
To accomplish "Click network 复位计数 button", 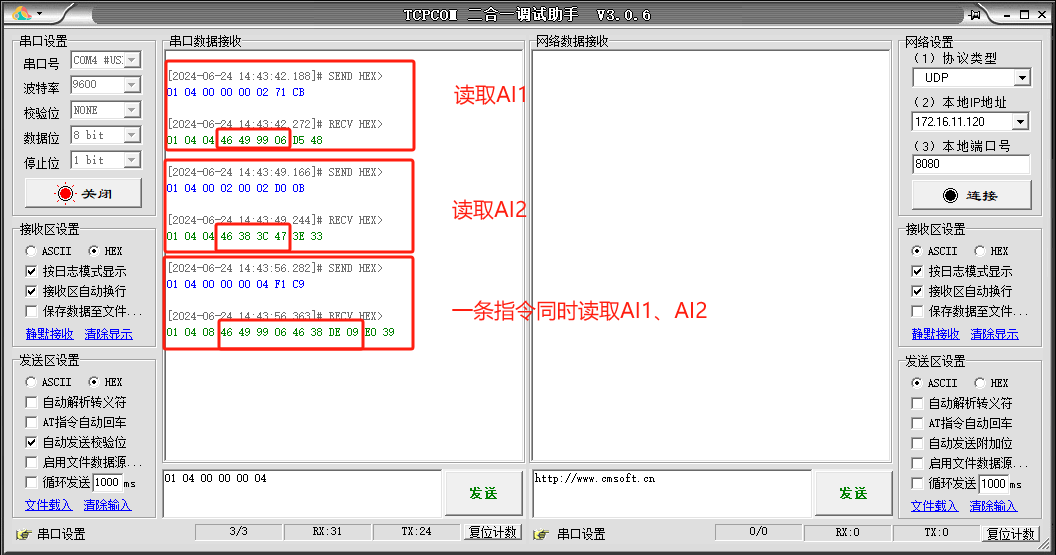I will coord(1010,534).
